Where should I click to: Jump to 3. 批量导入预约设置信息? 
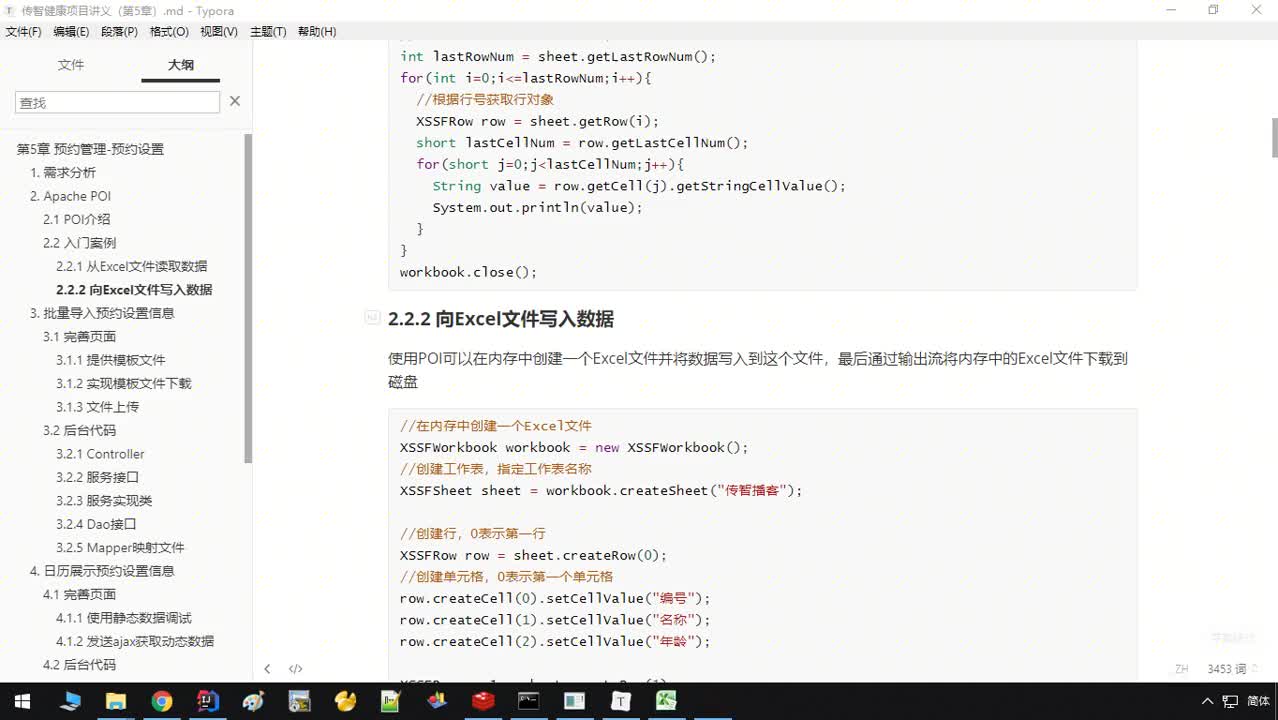102,313
